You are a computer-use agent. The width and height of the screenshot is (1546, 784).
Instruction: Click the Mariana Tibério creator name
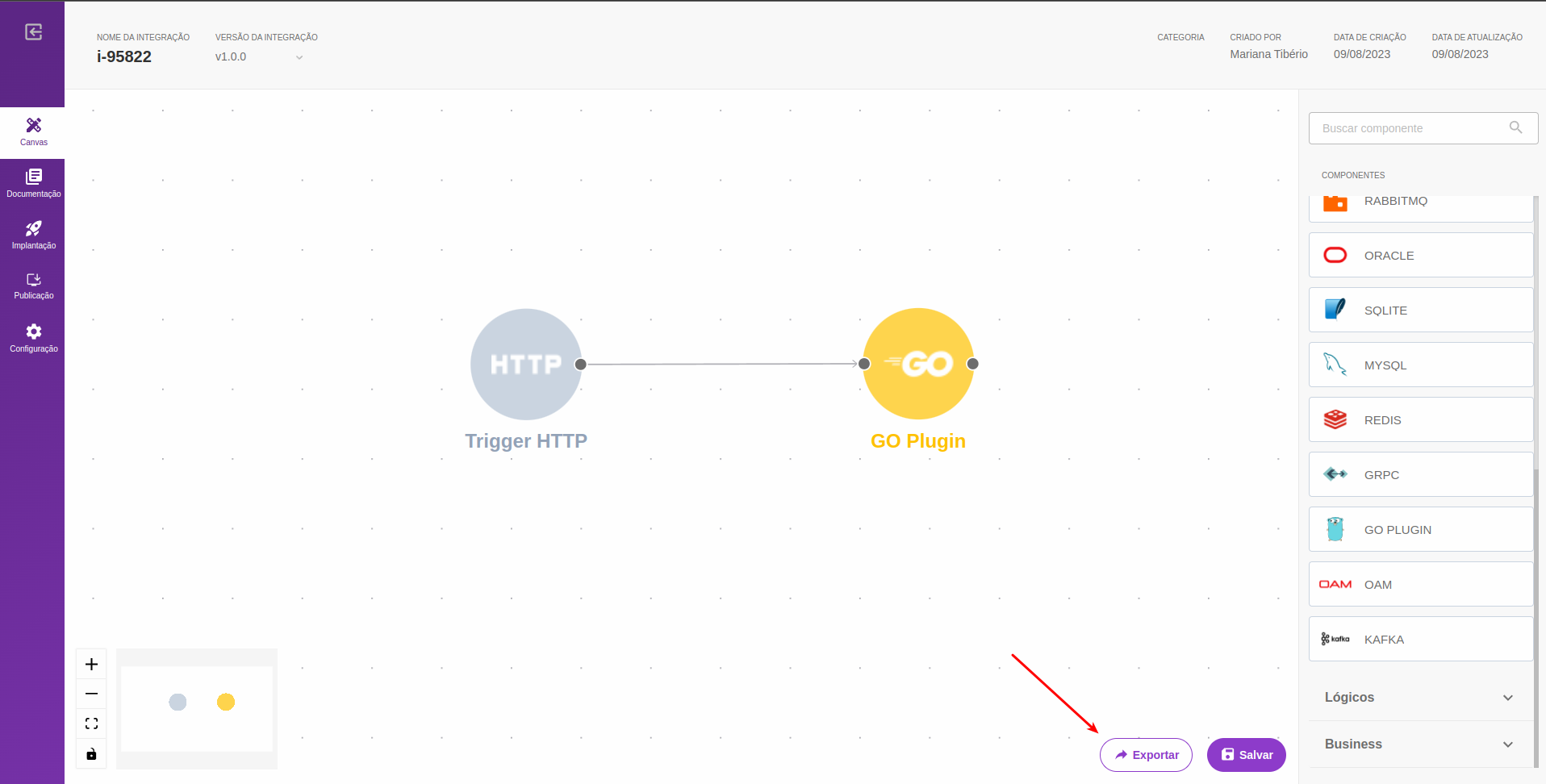coord(1268,54)
